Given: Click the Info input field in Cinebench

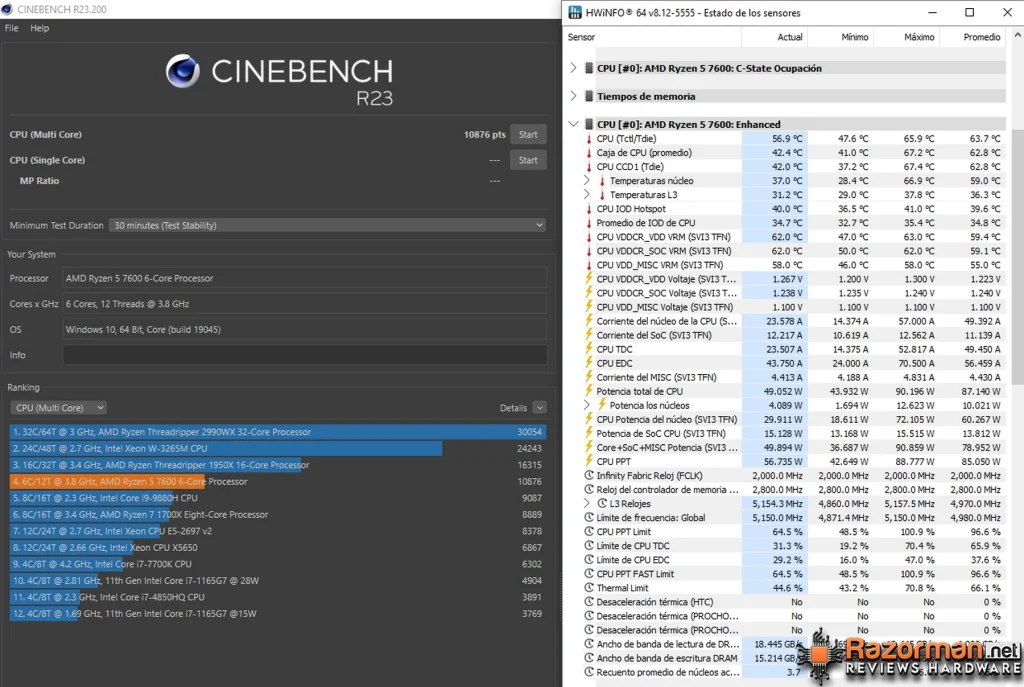Looking at the screenshot, I should [305, 355].
